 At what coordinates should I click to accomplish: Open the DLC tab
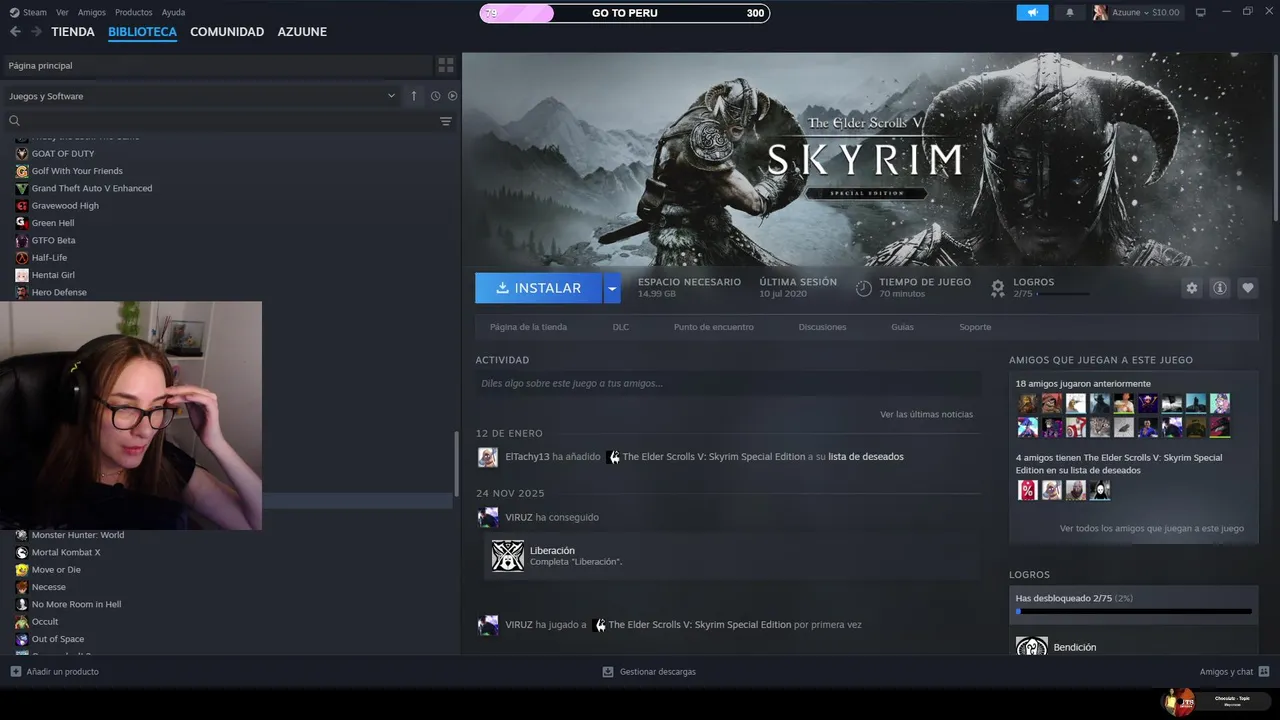[x=621, y=327]
